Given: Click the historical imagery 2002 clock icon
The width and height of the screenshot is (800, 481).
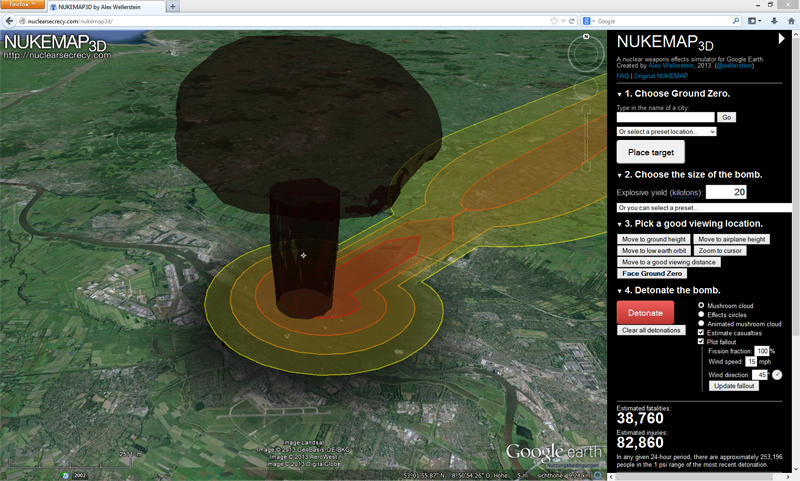Looking at the screenshot, I should [65, 475].
